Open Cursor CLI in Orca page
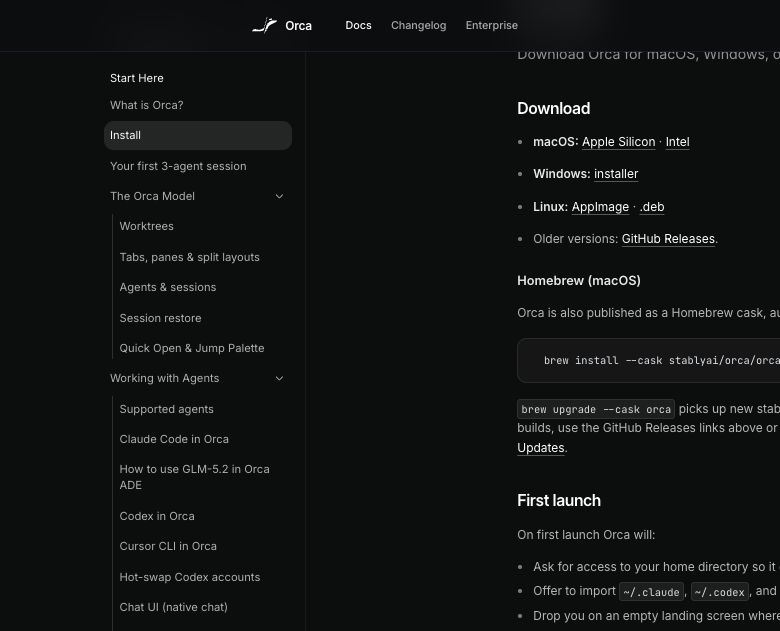The width and height of the screenshot is (780, 631). pyautogui.click(x=168, y=546)
